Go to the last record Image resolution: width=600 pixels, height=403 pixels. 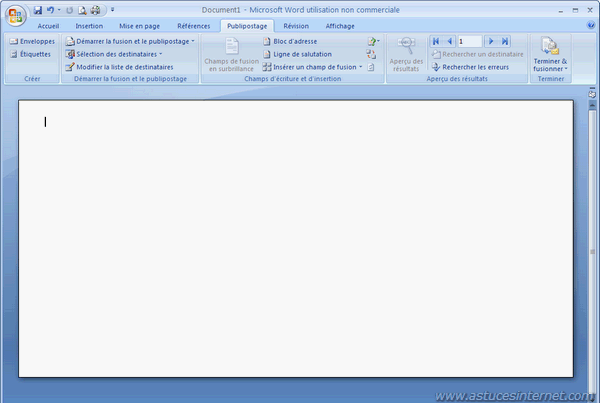[505, 41]
